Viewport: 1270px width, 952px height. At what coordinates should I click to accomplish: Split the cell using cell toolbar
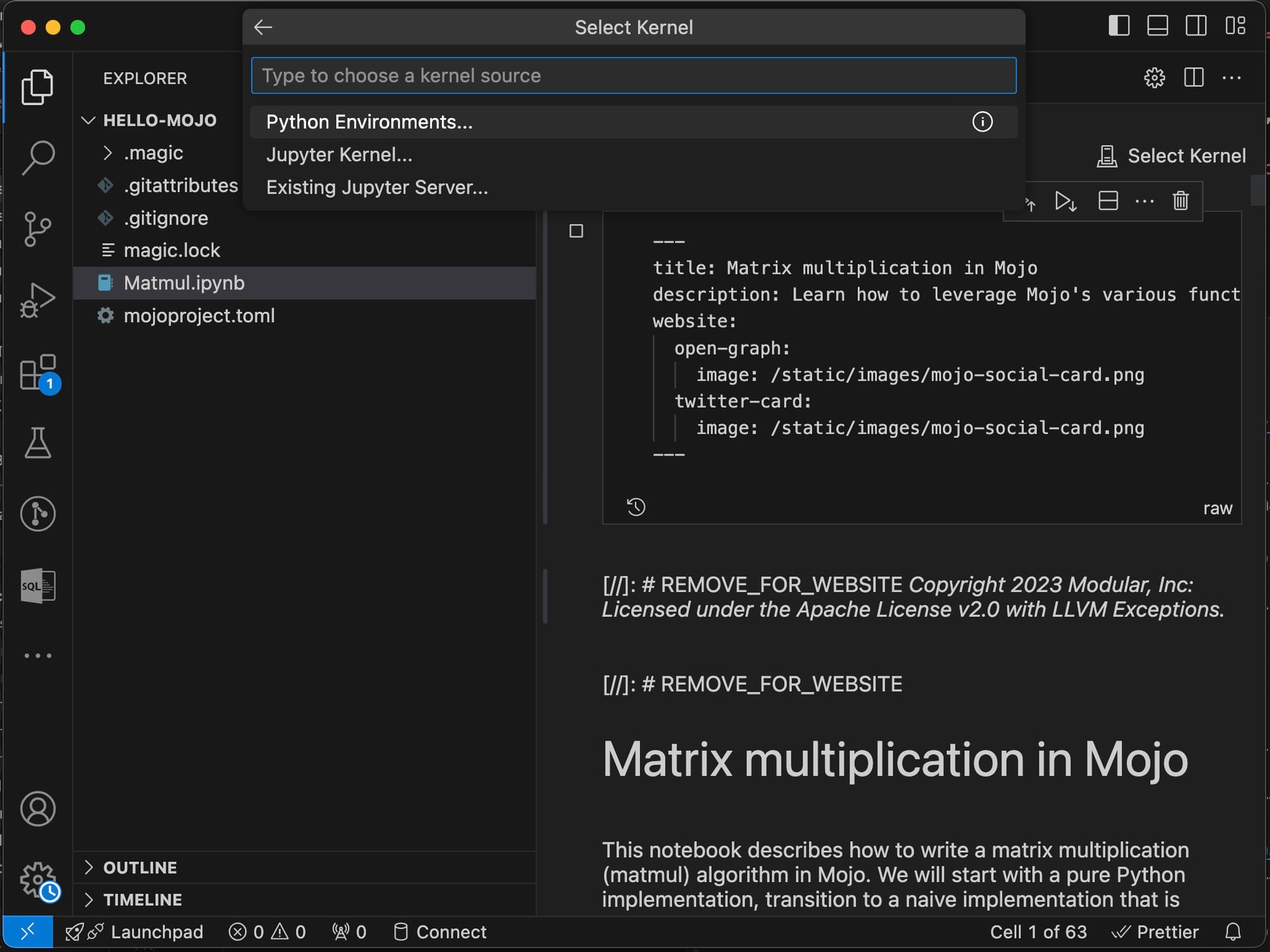(1108, 201)
